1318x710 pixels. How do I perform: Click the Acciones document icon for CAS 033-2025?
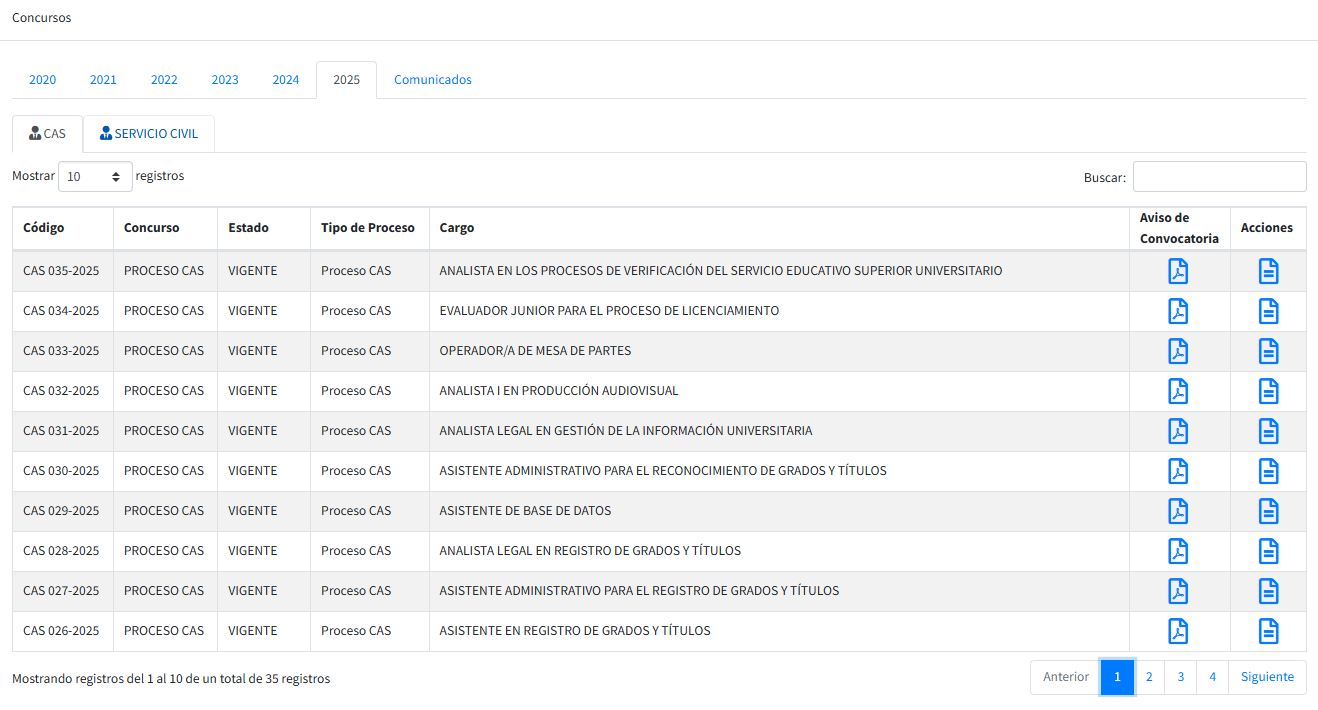1268,351
